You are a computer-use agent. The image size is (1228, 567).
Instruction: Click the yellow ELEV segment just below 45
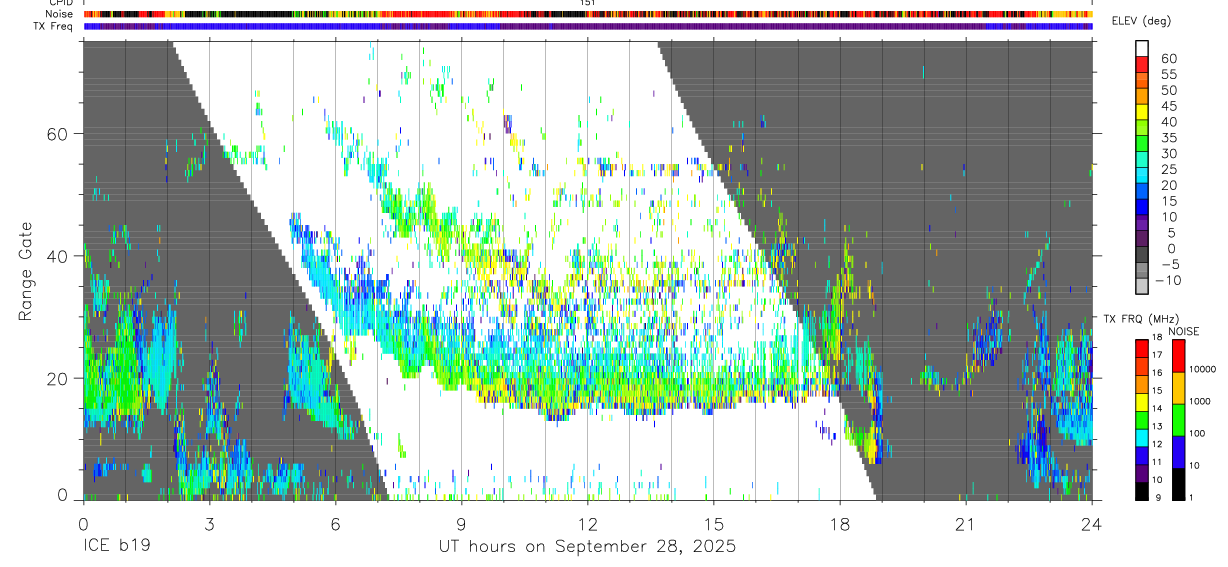click(x=1142, y=112)
